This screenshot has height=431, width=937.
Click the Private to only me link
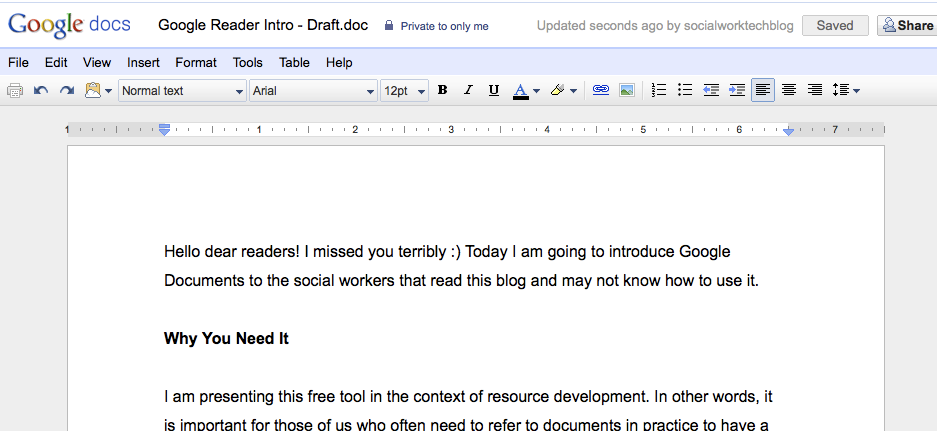click(x=445, y=26)
